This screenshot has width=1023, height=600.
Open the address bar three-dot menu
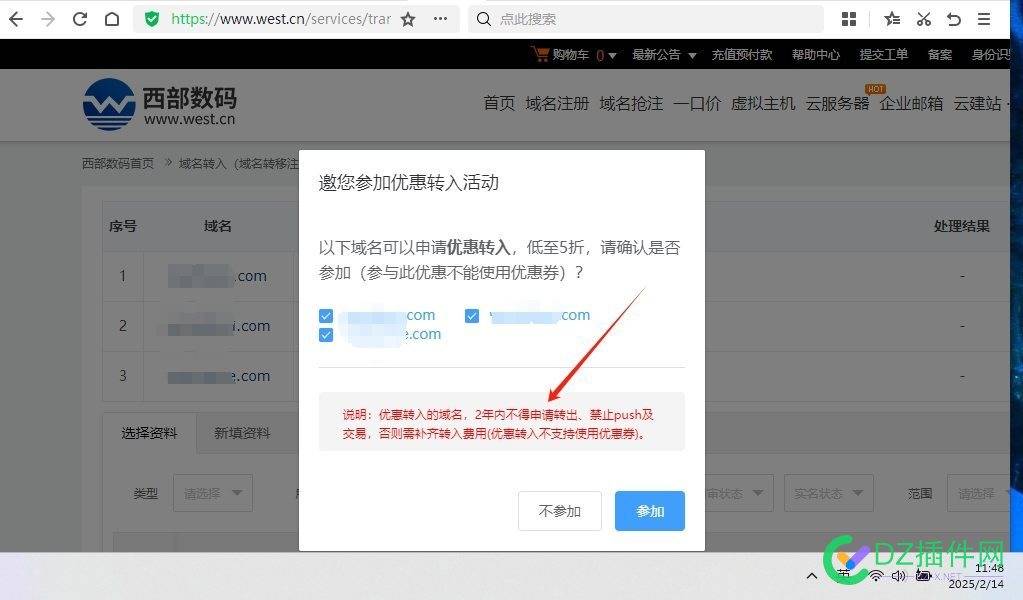pyautogui.click(x=440, y=19)
